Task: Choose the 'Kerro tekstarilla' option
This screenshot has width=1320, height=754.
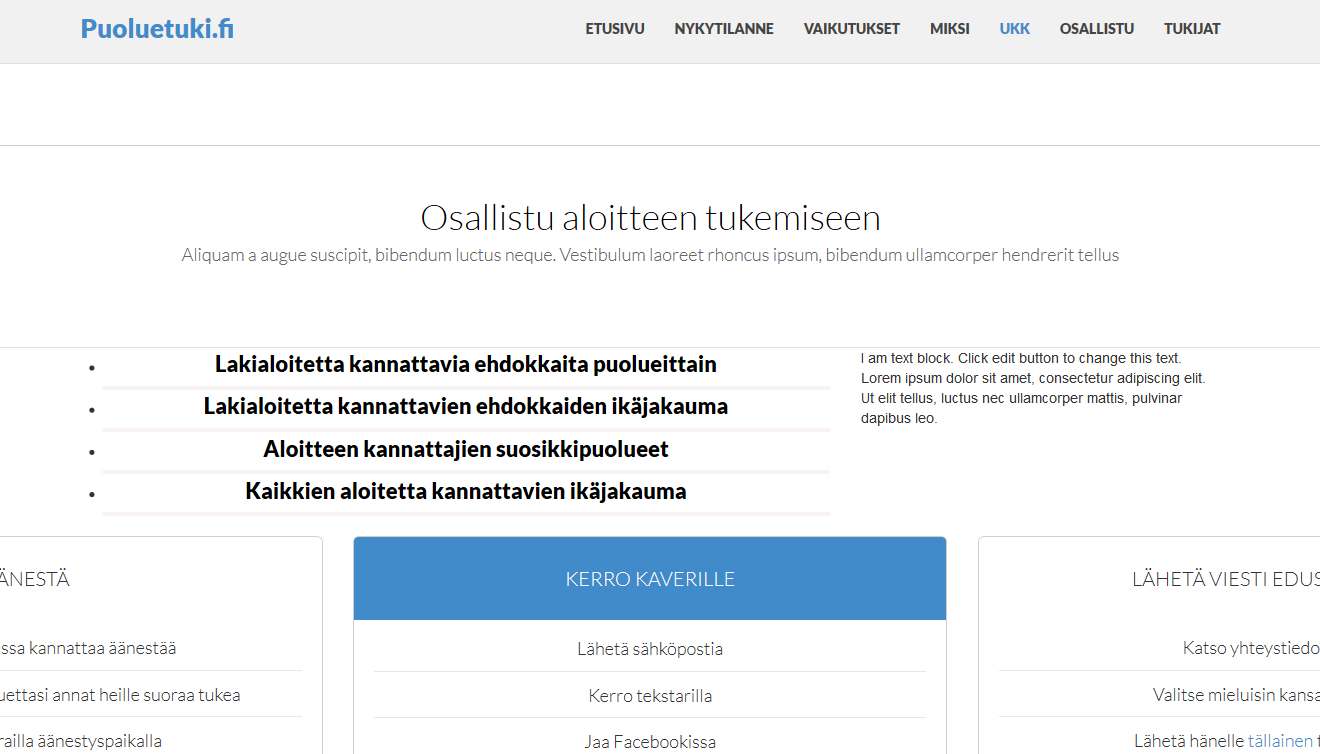Action: pyautogui.click(x=649, y=696)
